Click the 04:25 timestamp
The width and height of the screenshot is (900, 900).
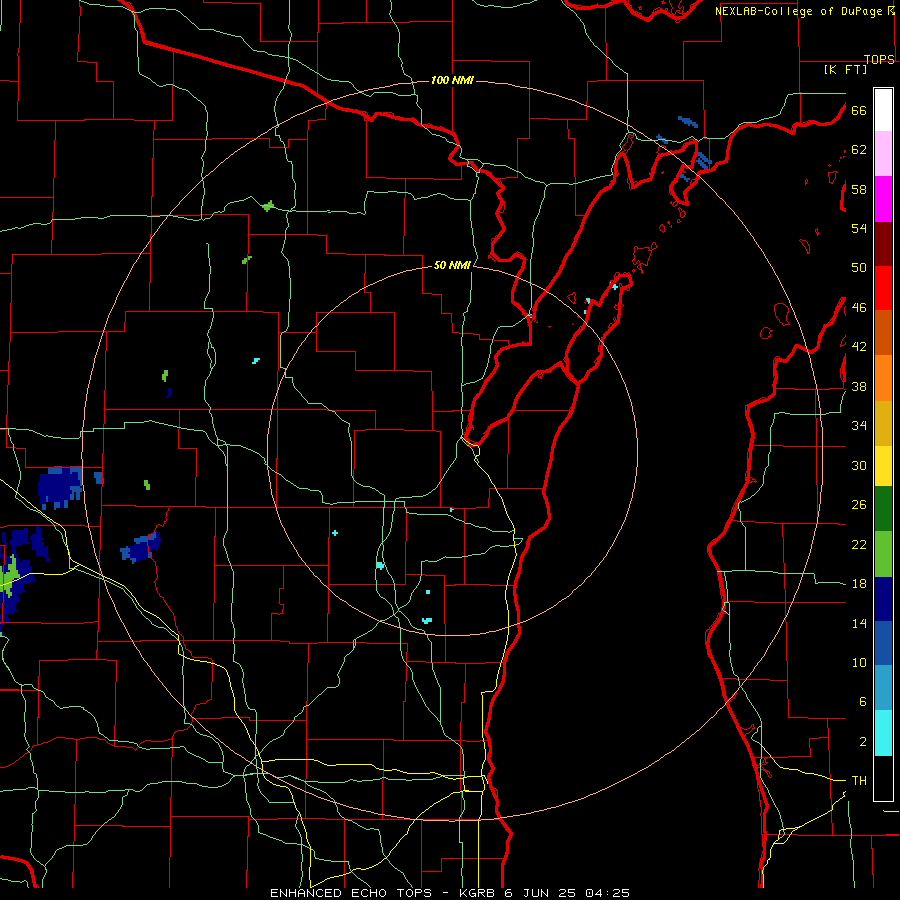[x=607, y=893]
